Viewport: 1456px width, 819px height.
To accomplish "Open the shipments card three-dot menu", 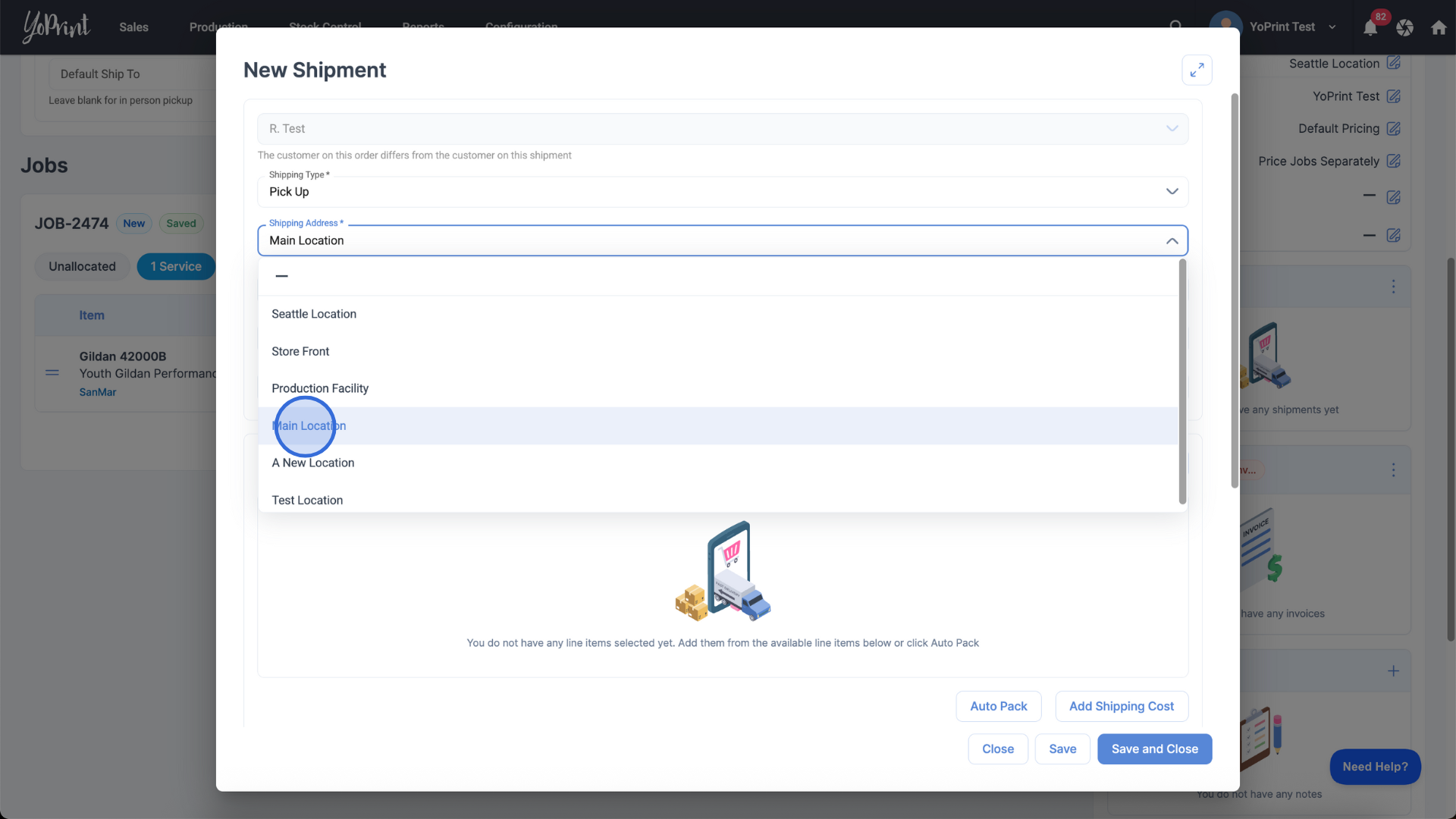I will pos(1393,287).
